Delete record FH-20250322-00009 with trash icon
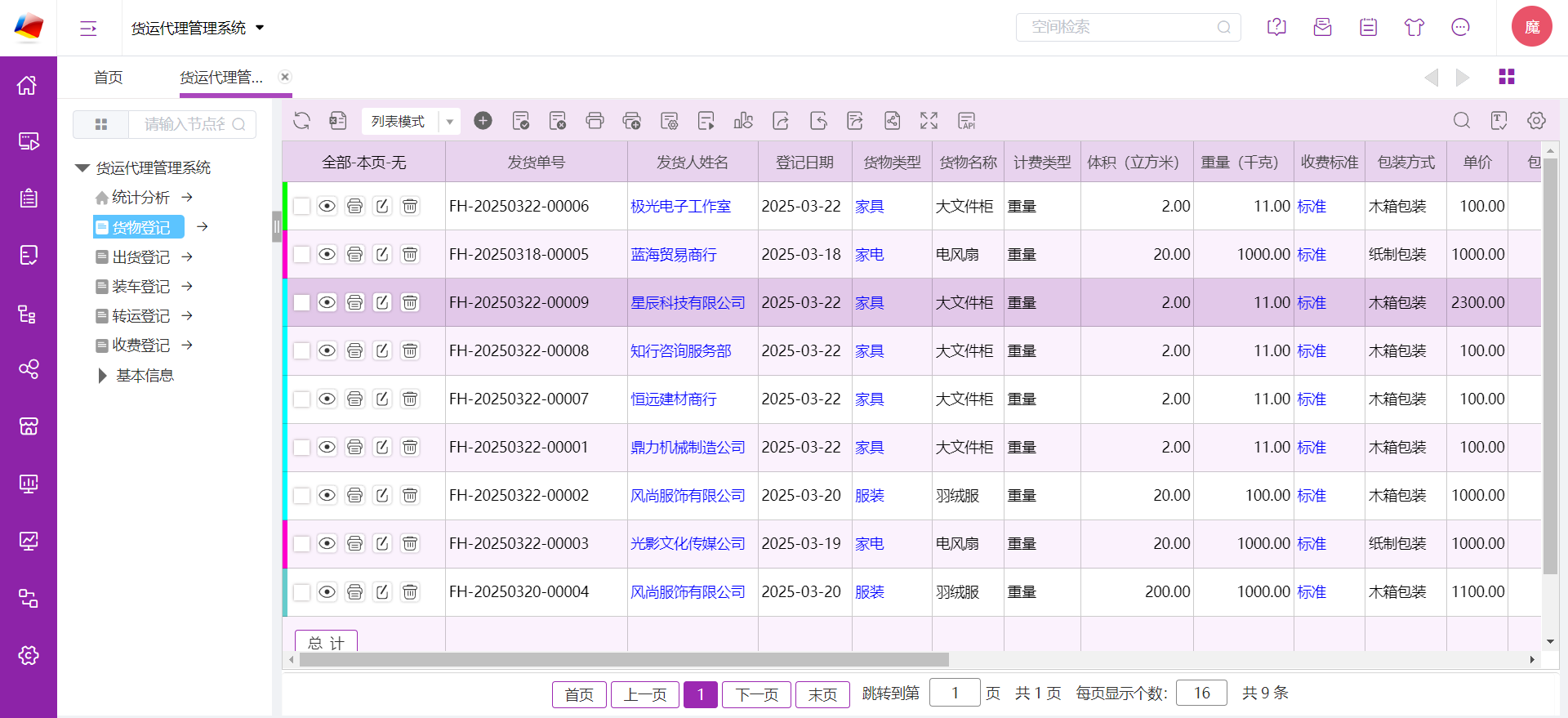Viewport: 1568px width, 718px height. point(410,302)
